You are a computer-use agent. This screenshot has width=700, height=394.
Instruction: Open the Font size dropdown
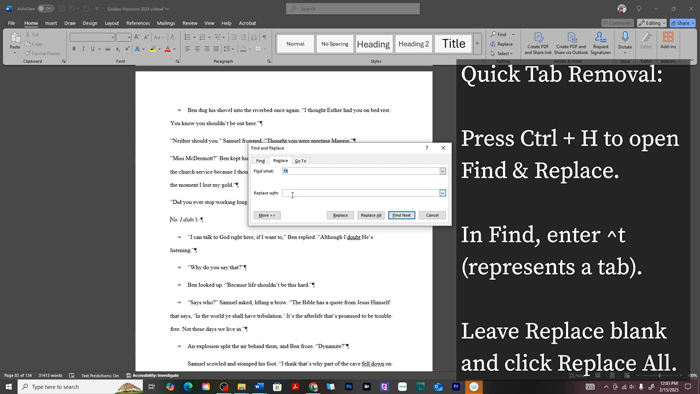129,37
